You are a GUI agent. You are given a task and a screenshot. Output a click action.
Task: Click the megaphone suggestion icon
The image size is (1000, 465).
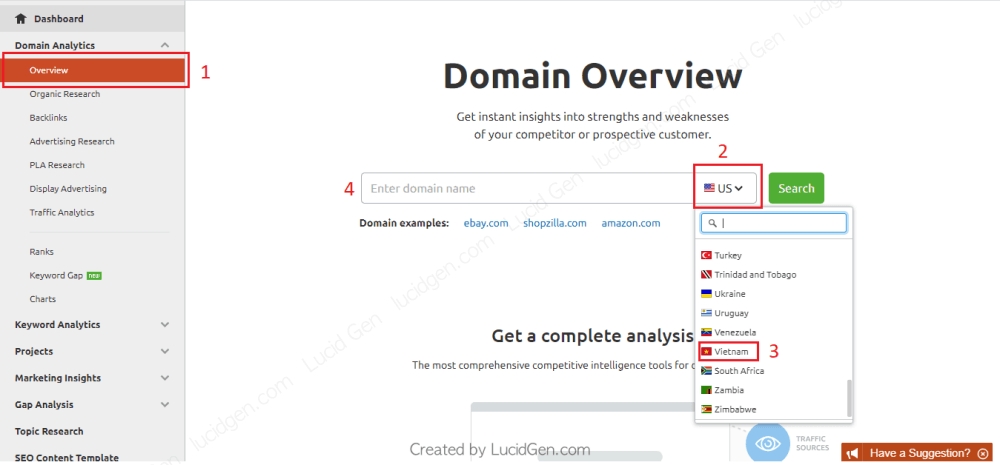pyautogui.click(x=853, y=454)
